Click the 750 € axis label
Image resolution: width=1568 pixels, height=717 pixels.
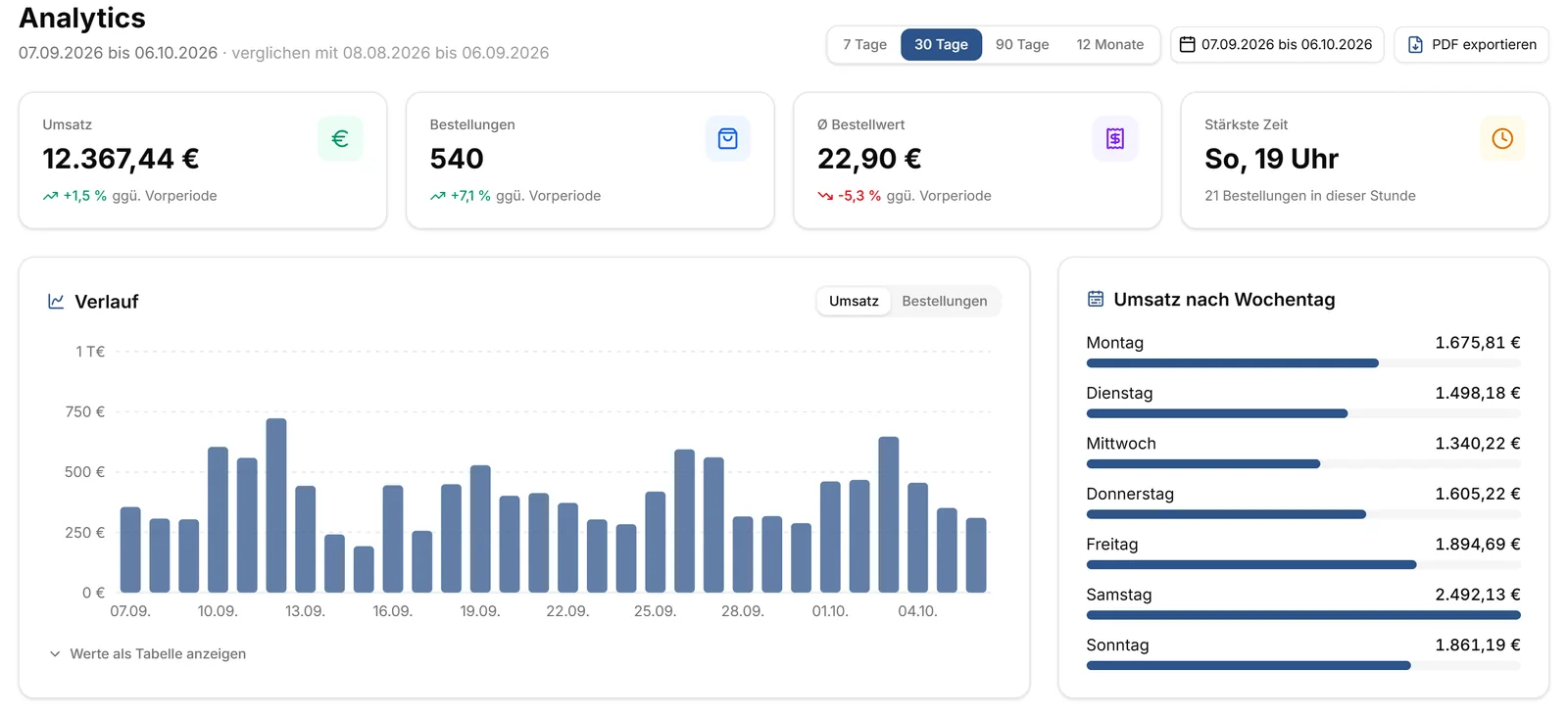pyautogui.click(x=85, y=412)
